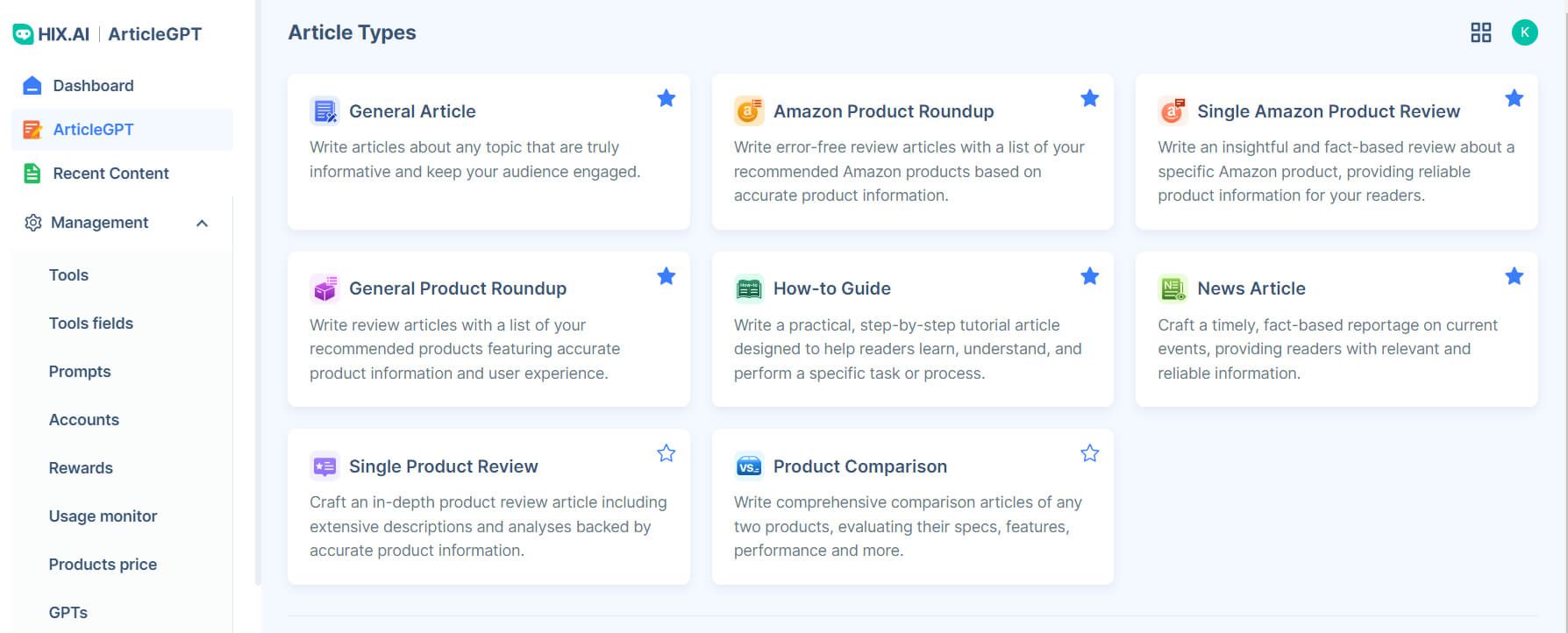Click the General Product Roundup purple box icon
The image size is (1568, 633).
(x=324, y=288)
